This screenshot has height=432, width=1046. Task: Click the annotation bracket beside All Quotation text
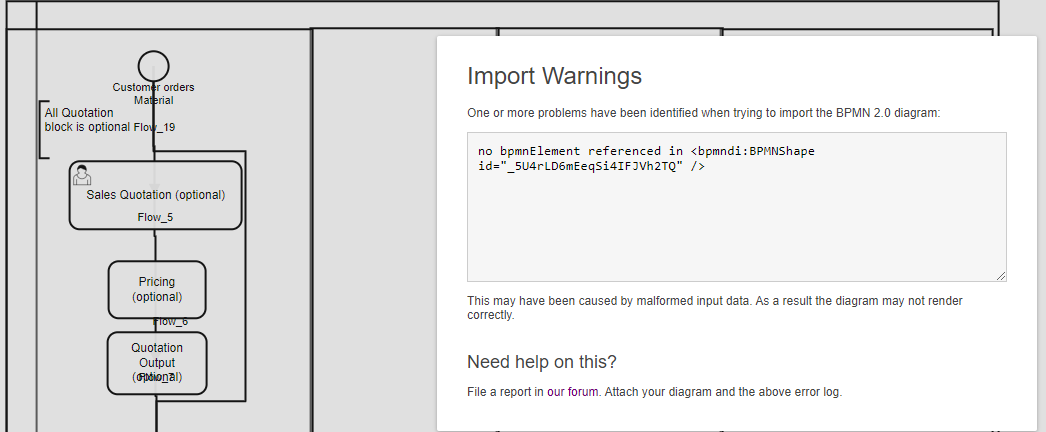(44, 130)
